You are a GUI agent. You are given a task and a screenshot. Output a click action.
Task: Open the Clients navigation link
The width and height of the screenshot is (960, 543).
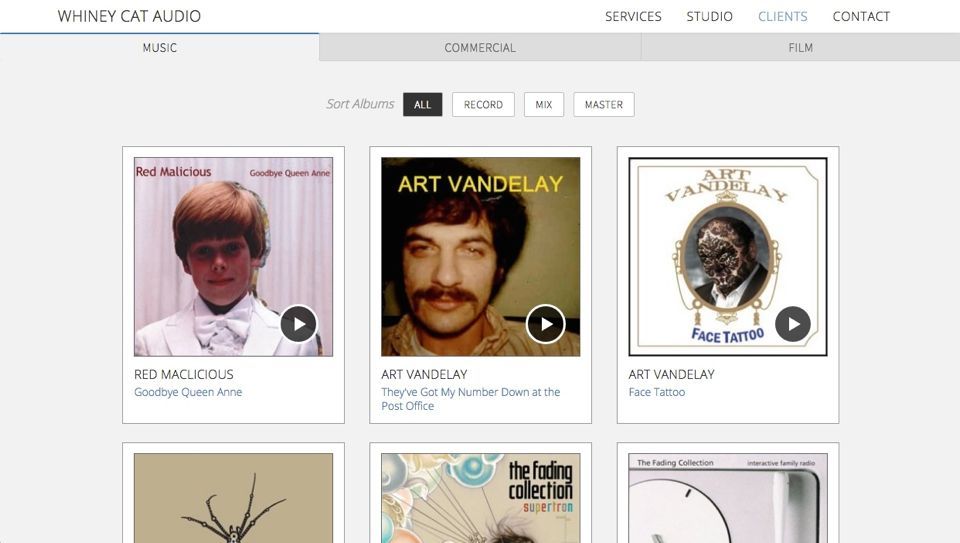point(782,16)
